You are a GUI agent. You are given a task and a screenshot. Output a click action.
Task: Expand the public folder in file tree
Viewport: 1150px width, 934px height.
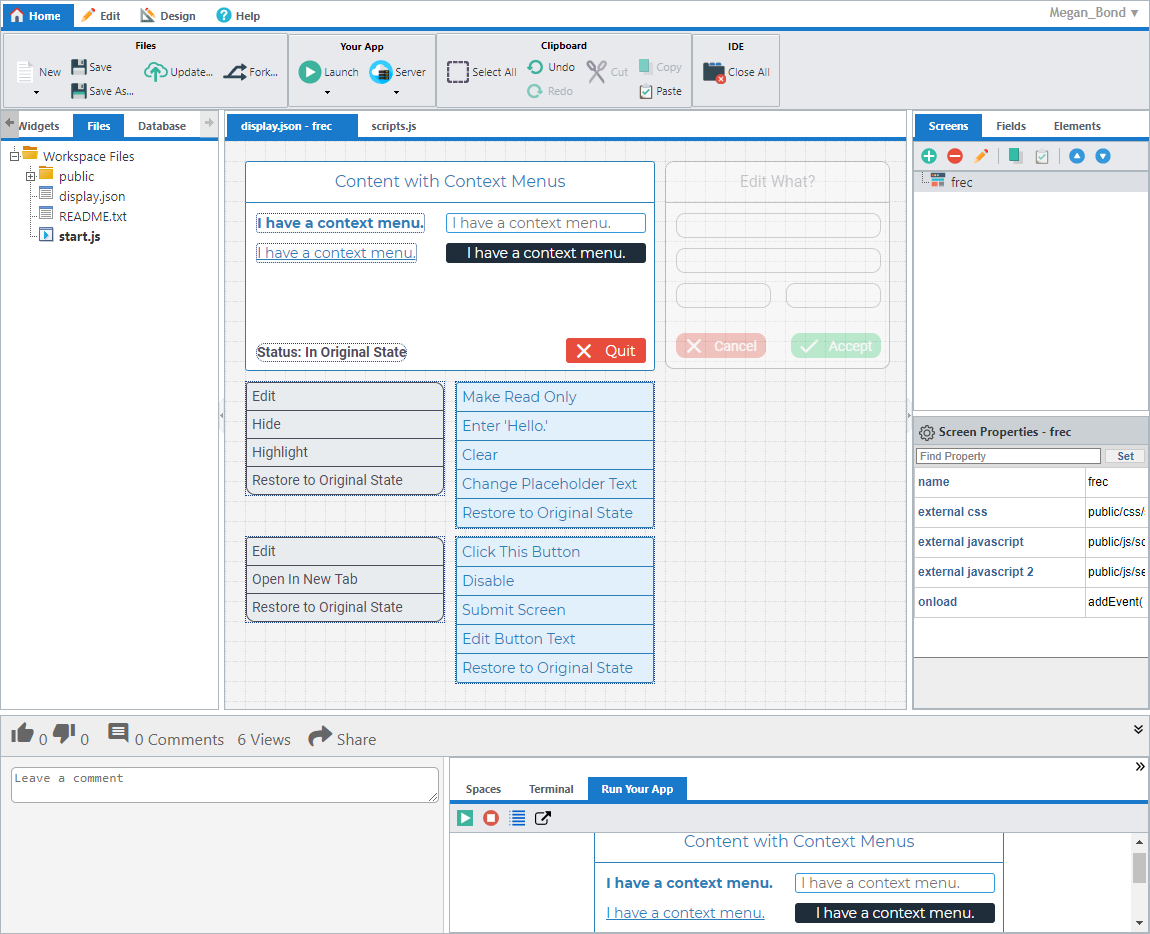coord(31,176)
